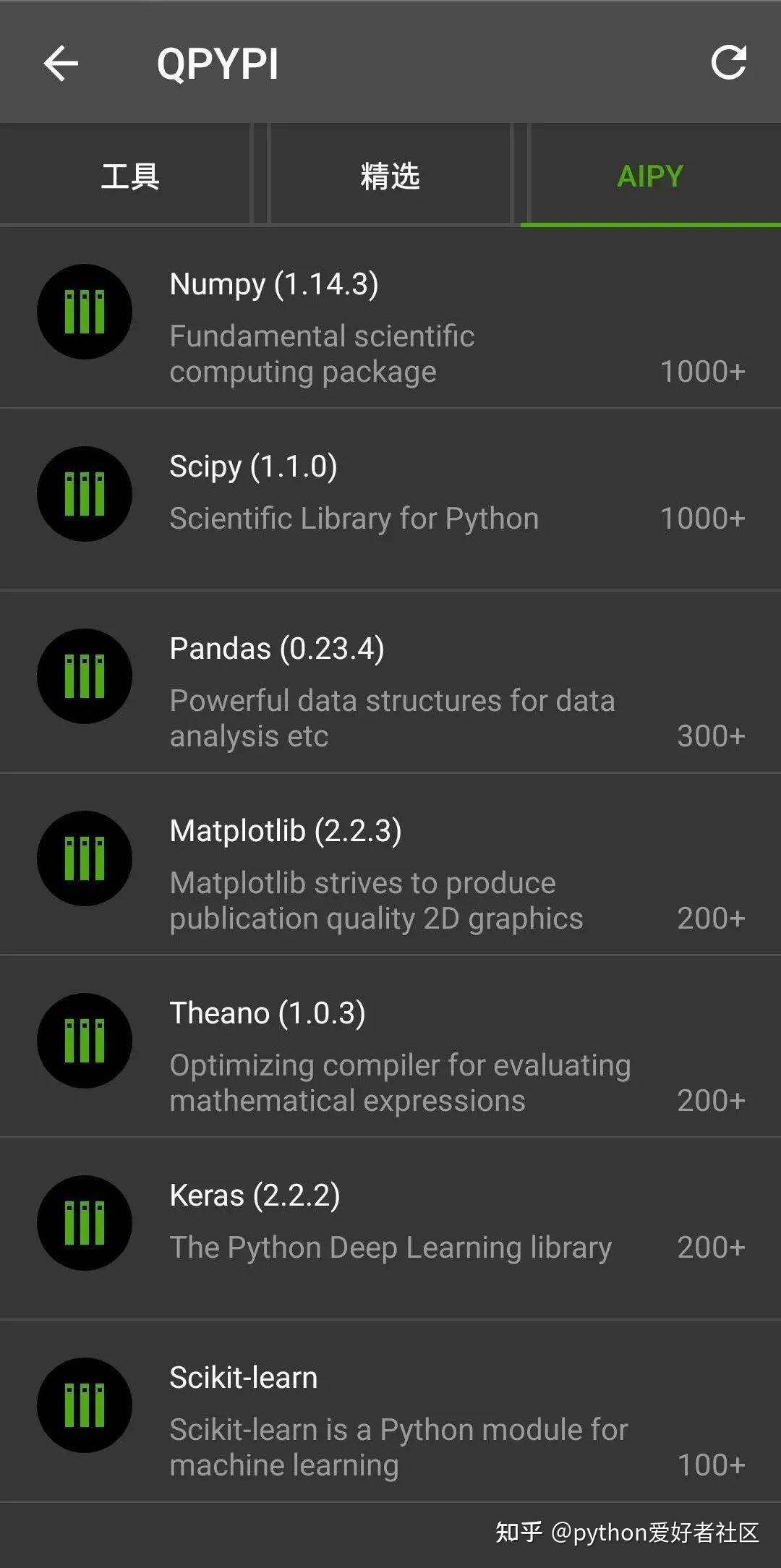Image resolution: width=781 pixels, height=1568 pixels.
Task: Choose the Matplotlib (2.2.3) title
Action: (x=286, y=831)
